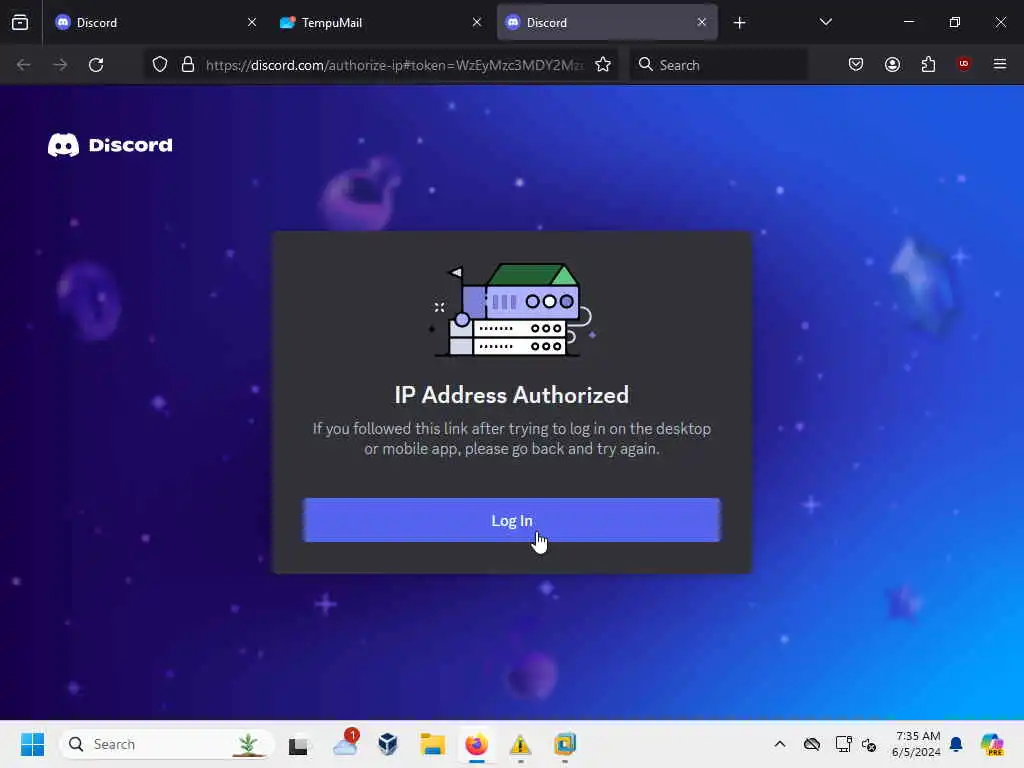Click the Discord logo on the page

tap(110, 145)
